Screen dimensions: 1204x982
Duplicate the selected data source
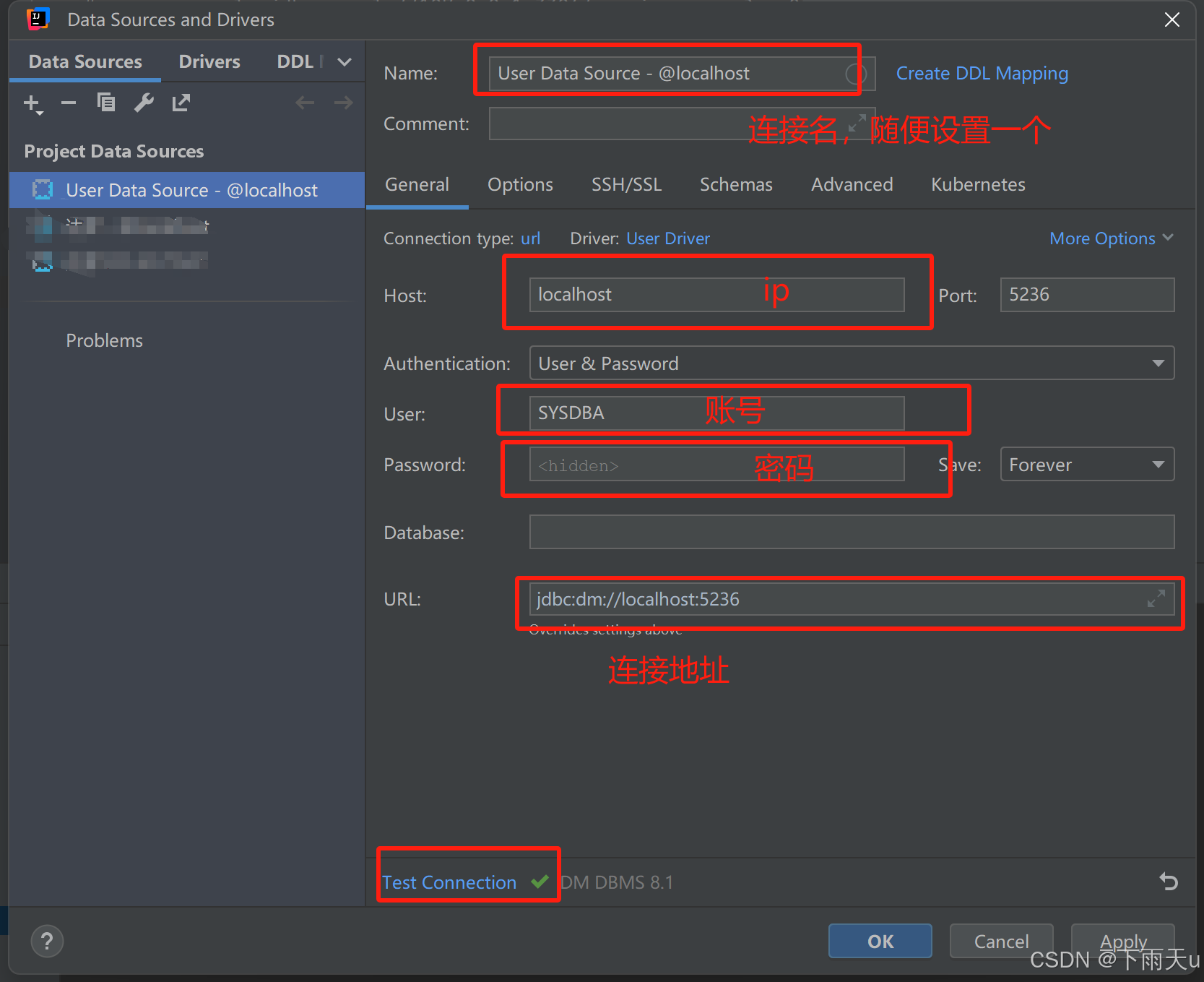[106, 103]
